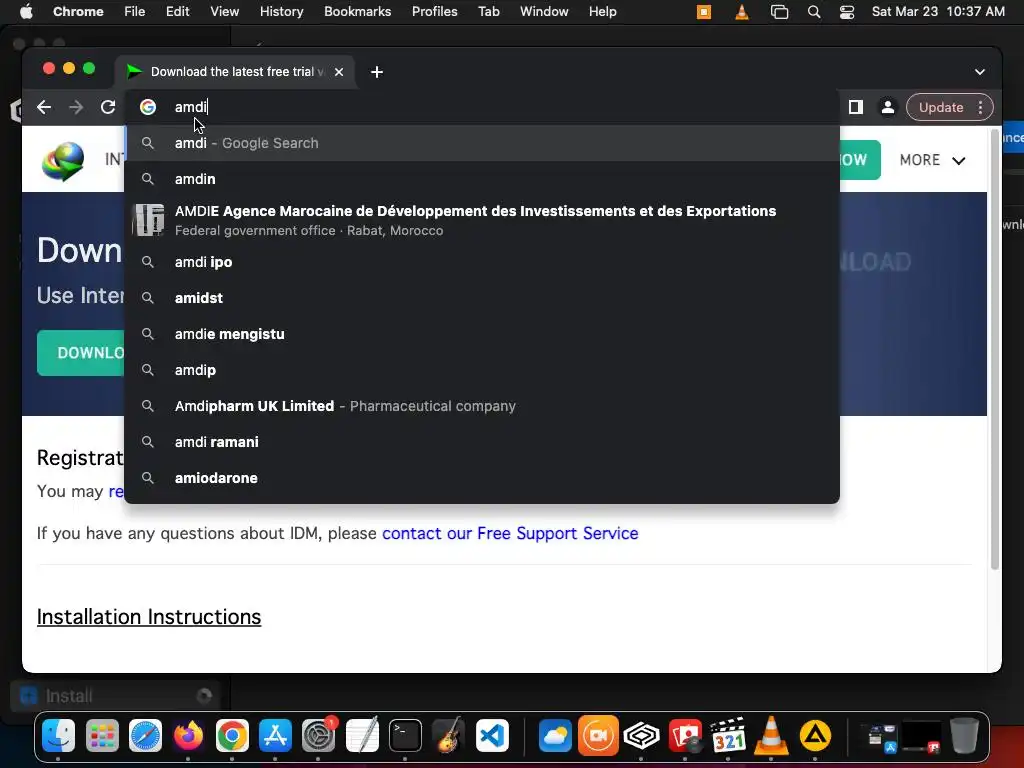Open the Trash from the Dock
The width and height of the screenshot is (1024, 768).
(x=964, y=737)
